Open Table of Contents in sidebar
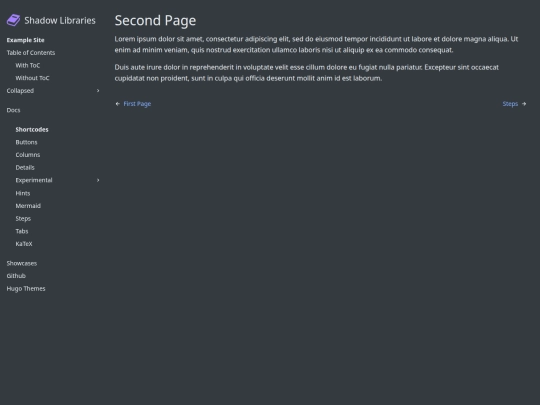This screenshot has height=405, width=540. pyautogui.click(x=31, y=53)
